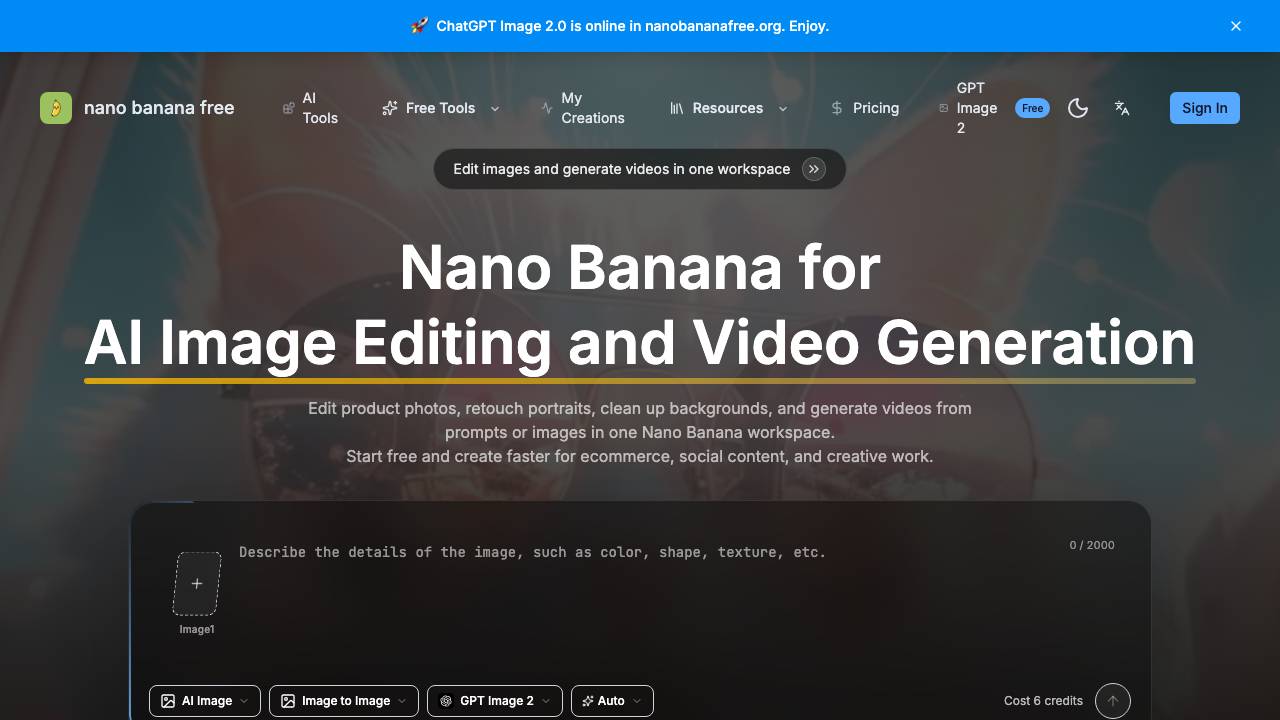Open the Pricing page
1280x720 pixels.
coord(865,108)
